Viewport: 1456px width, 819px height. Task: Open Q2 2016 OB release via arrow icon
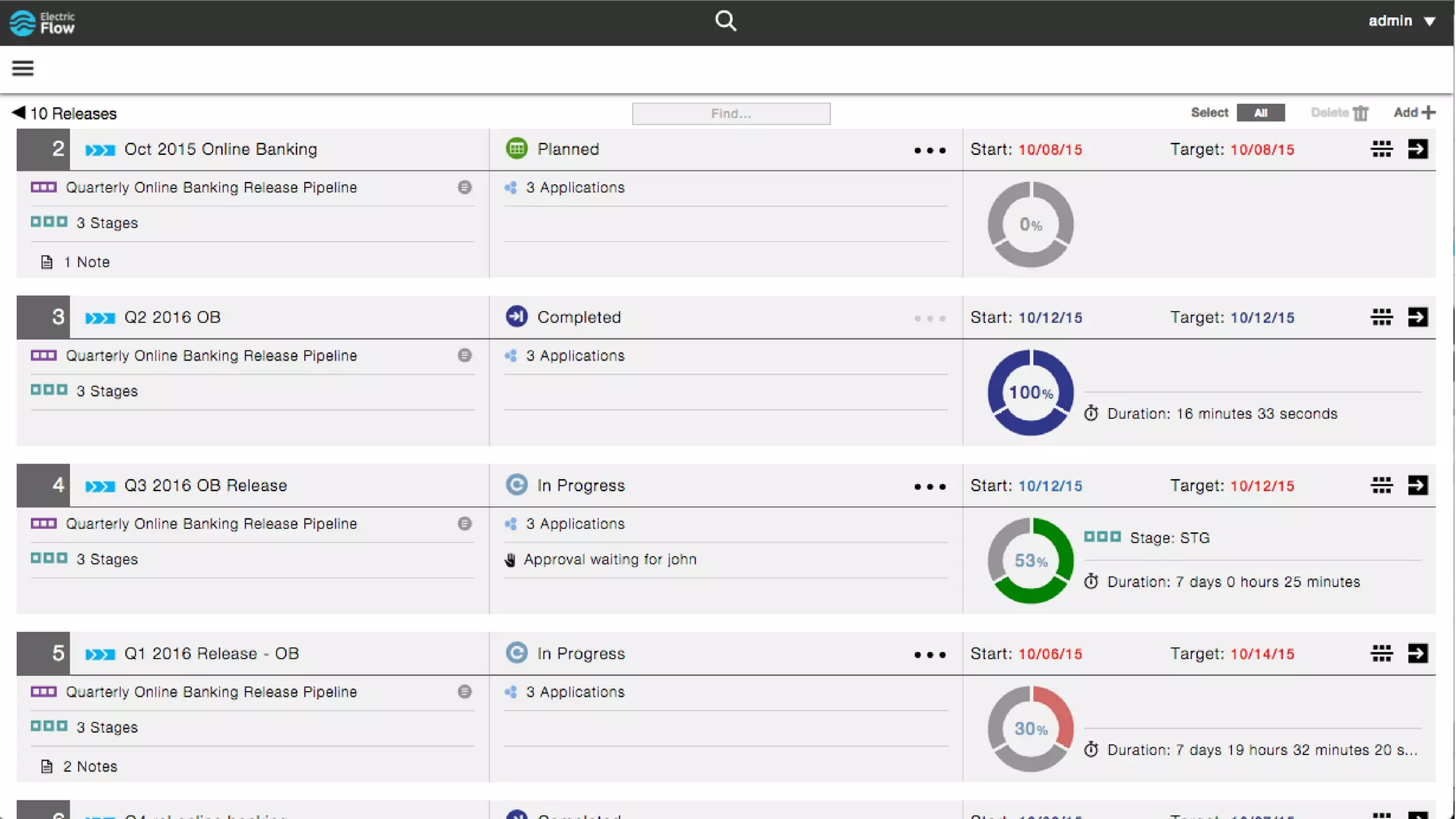click(x=1418, y=317)
